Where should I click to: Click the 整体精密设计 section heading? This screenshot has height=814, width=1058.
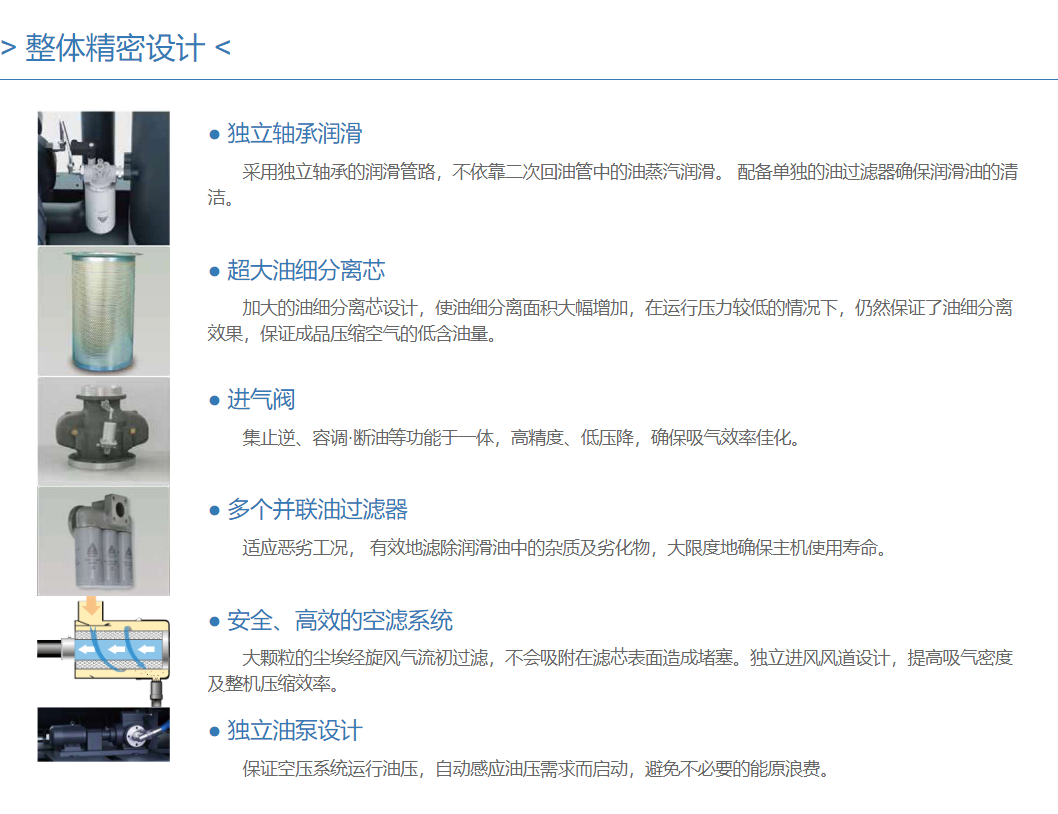(x=115, y=48)
